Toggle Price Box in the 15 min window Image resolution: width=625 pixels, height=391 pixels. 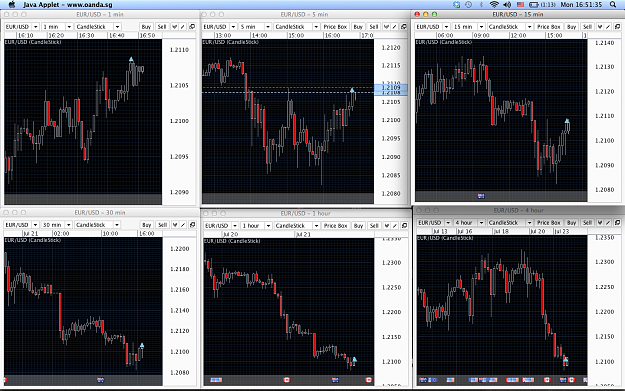tap(548, 27)
